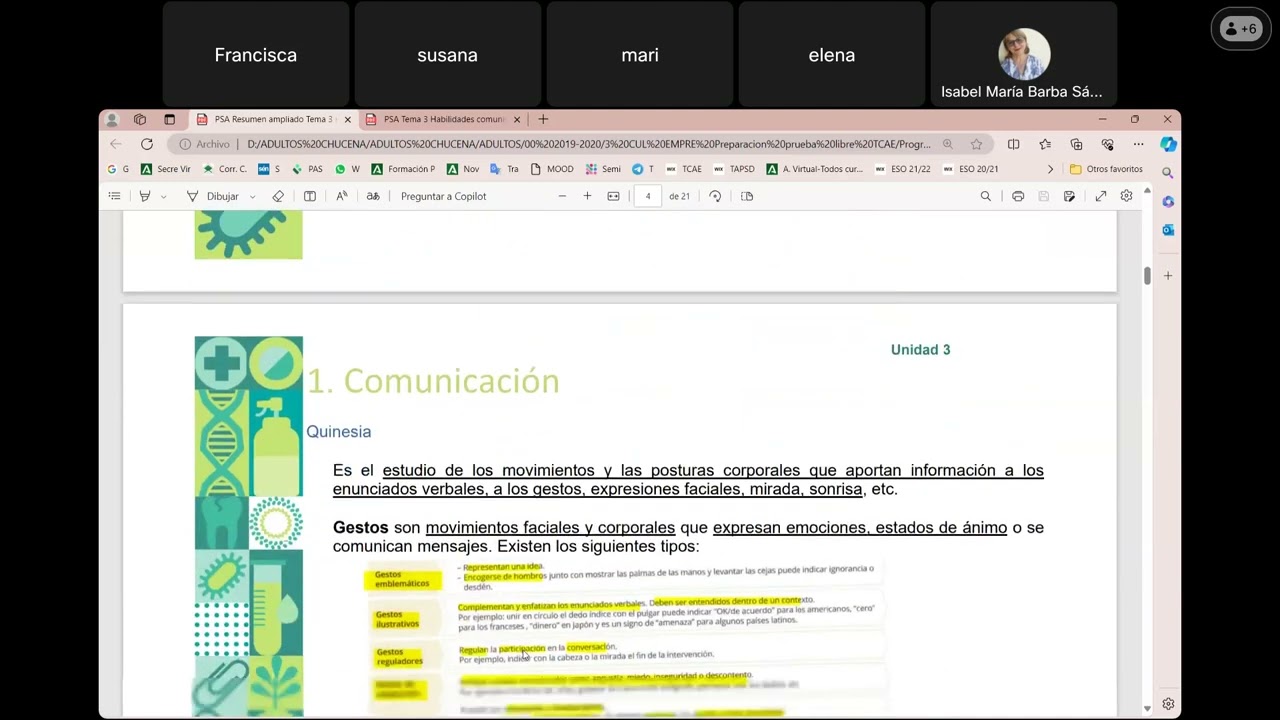
Task: Add this page to favorites star
Action: click(x=976, y=144)
